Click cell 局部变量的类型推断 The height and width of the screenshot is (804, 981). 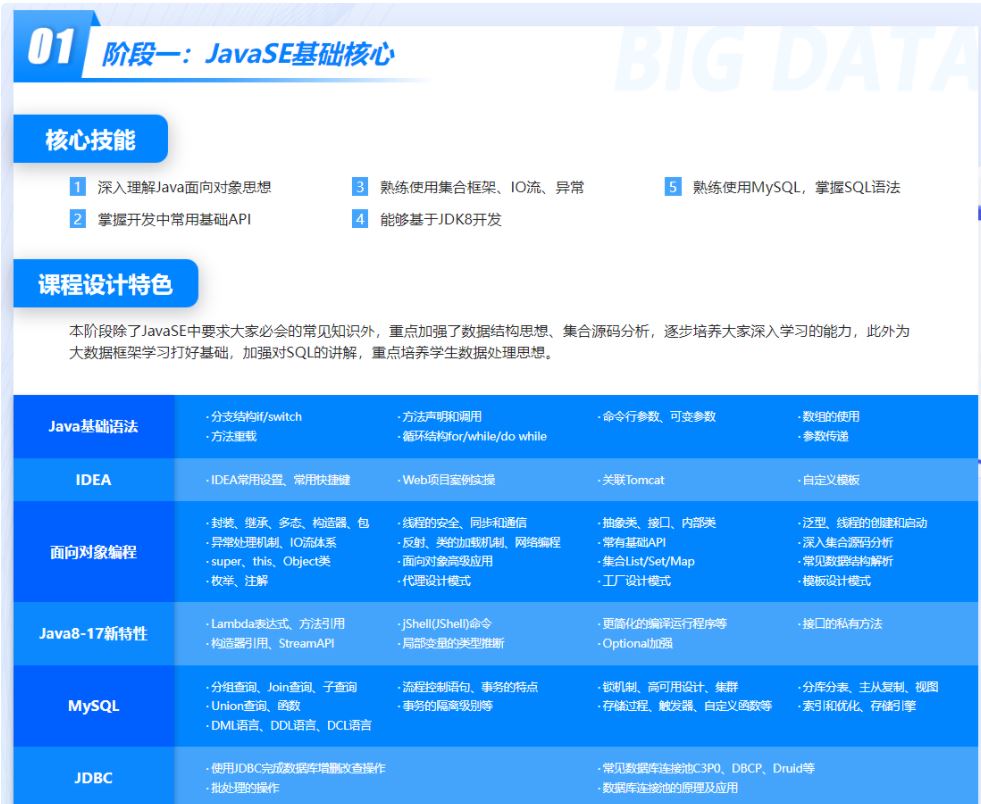(x=451, y=643)
